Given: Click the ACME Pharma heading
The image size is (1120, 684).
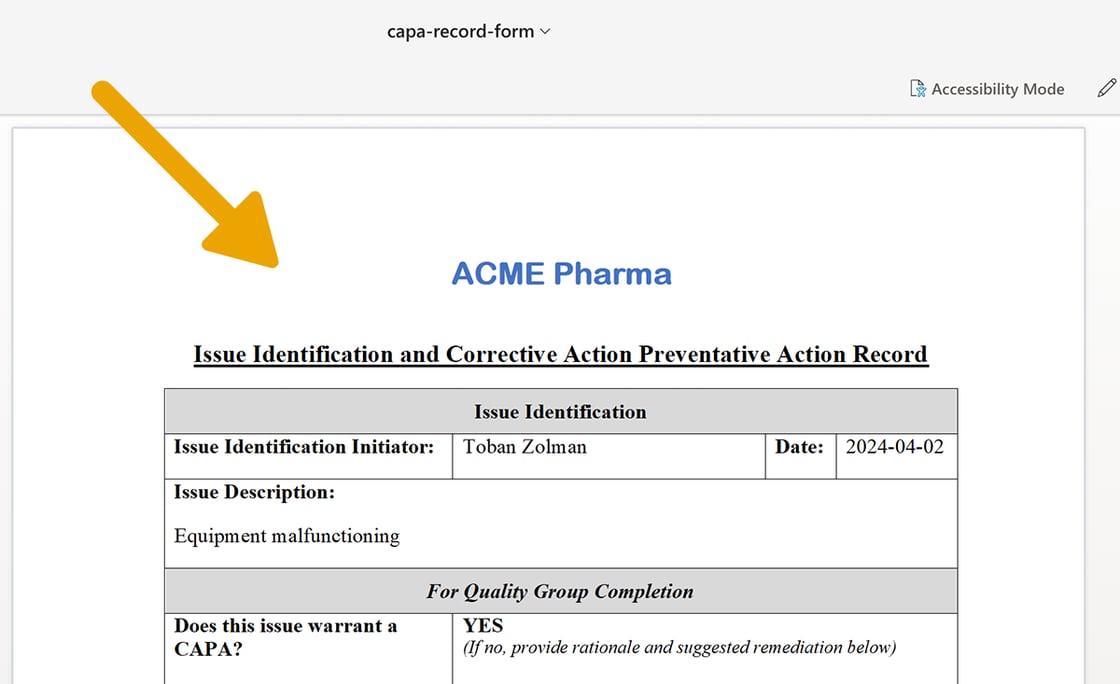Looking at the screenshot, I should pyautogui.click(x=561, y=273).
